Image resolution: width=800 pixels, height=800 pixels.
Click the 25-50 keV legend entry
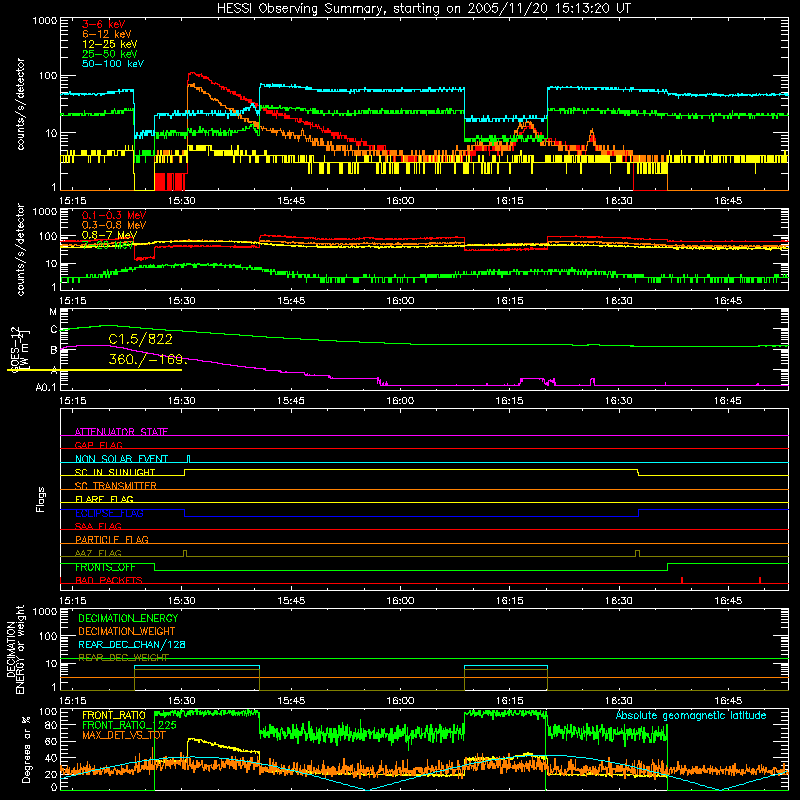[x=109, y=54]
